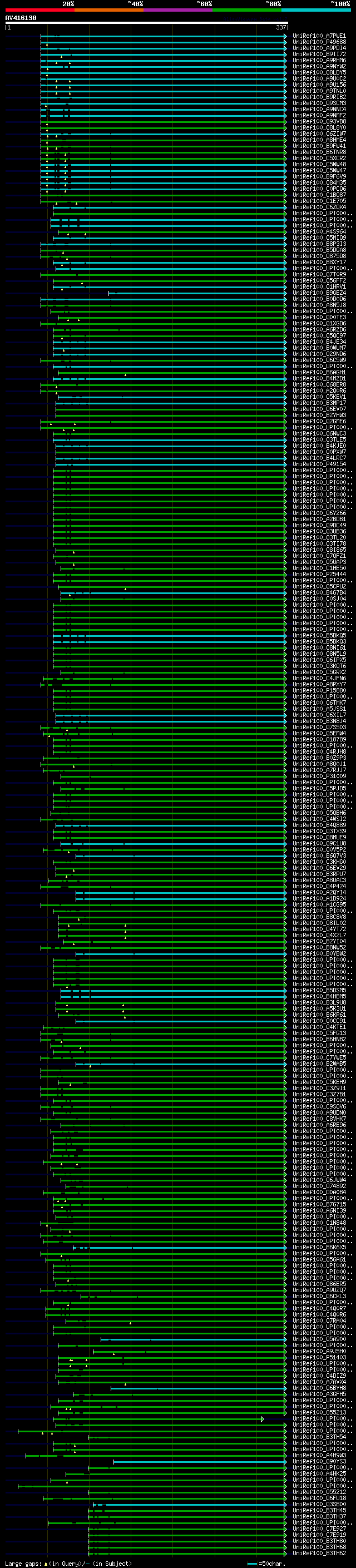This screenshot has height=1568, width=356.
Task: Click hit label UniRef100_Q6BYH8
Action: pyautogui.click(x=319, y=1388)
